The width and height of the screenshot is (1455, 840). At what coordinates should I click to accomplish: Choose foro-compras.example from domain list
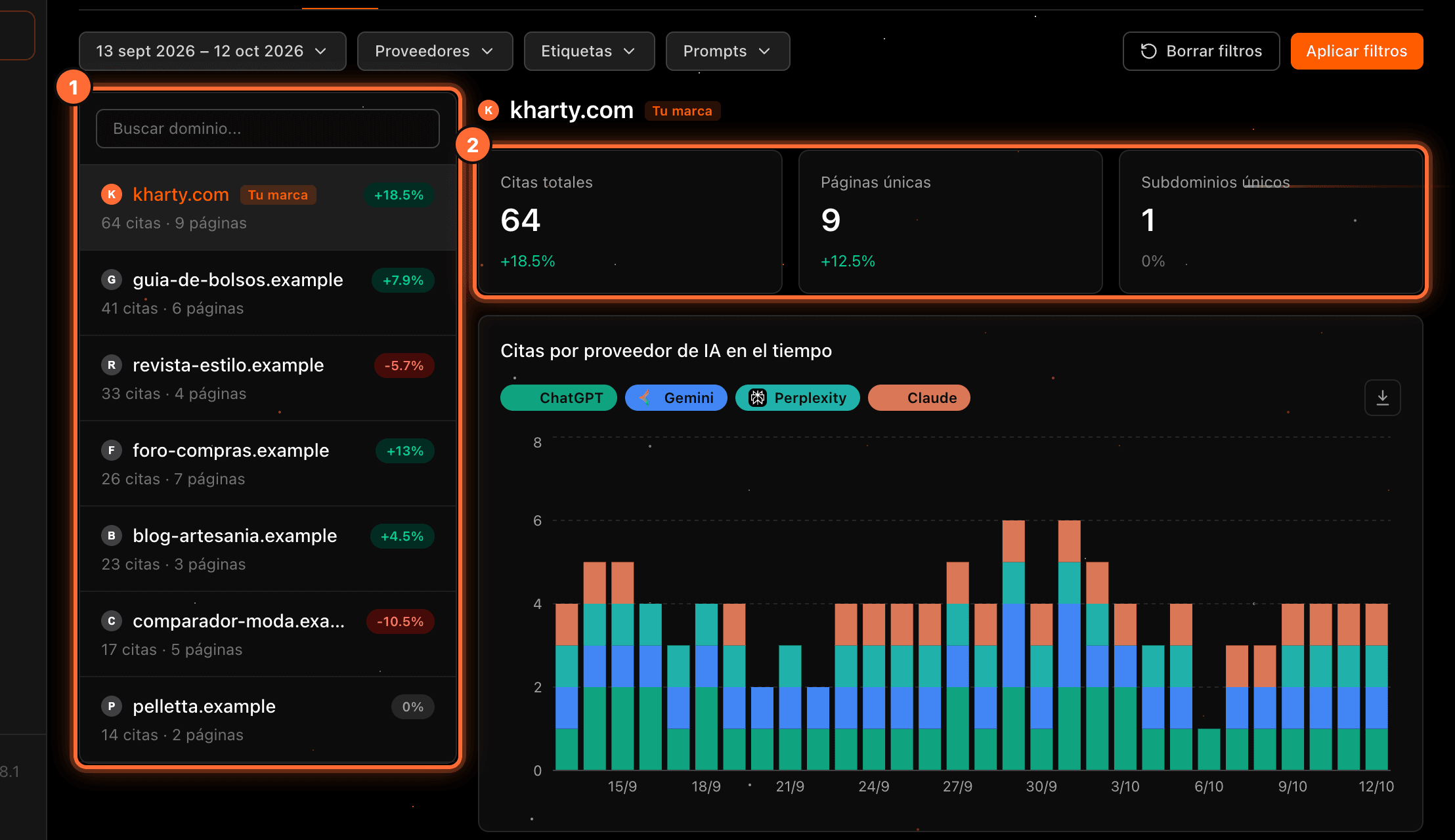tap(268, 463)
